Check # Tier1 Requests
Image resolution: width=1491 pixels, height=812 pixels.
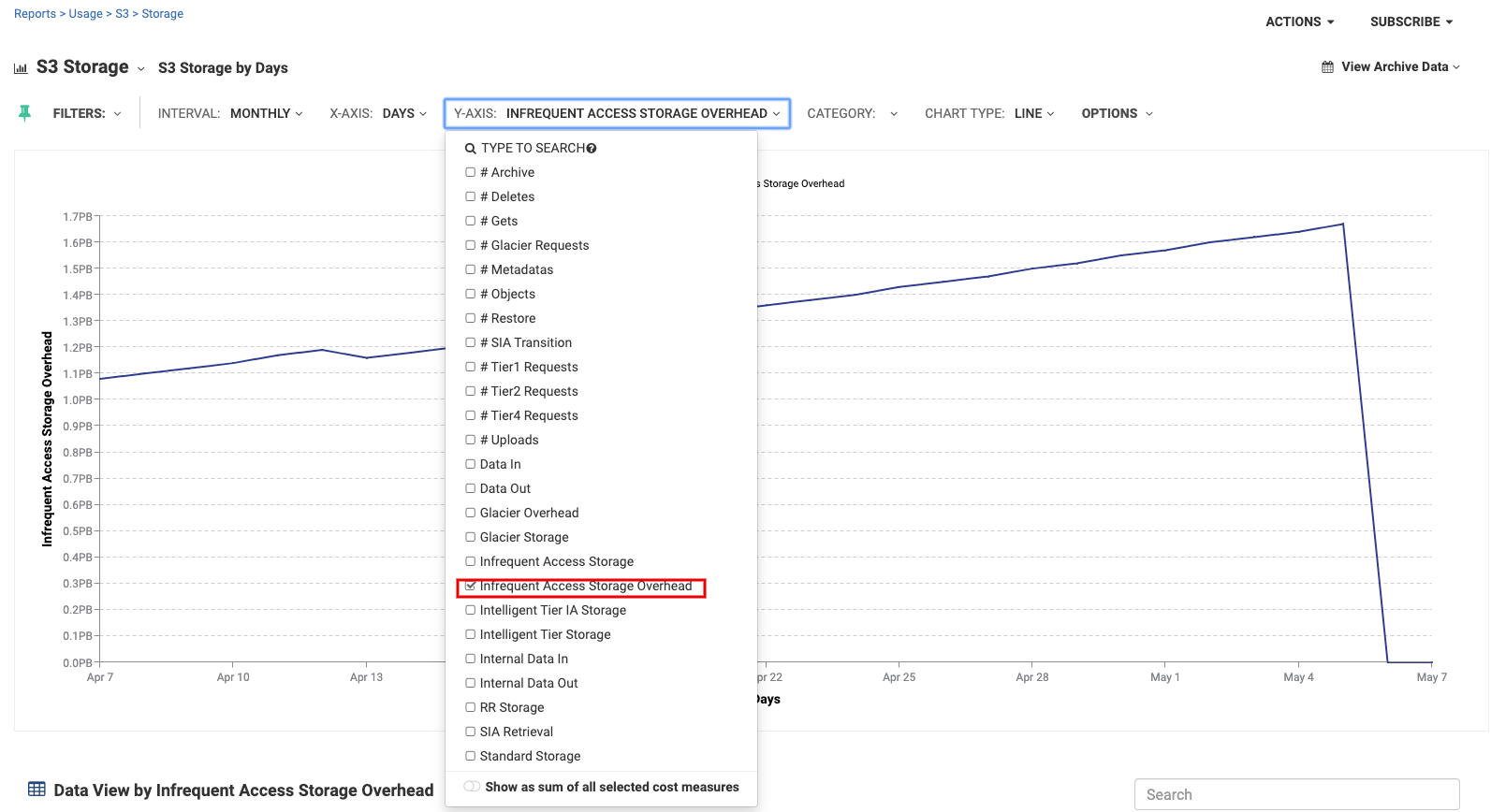pos(471,367)
